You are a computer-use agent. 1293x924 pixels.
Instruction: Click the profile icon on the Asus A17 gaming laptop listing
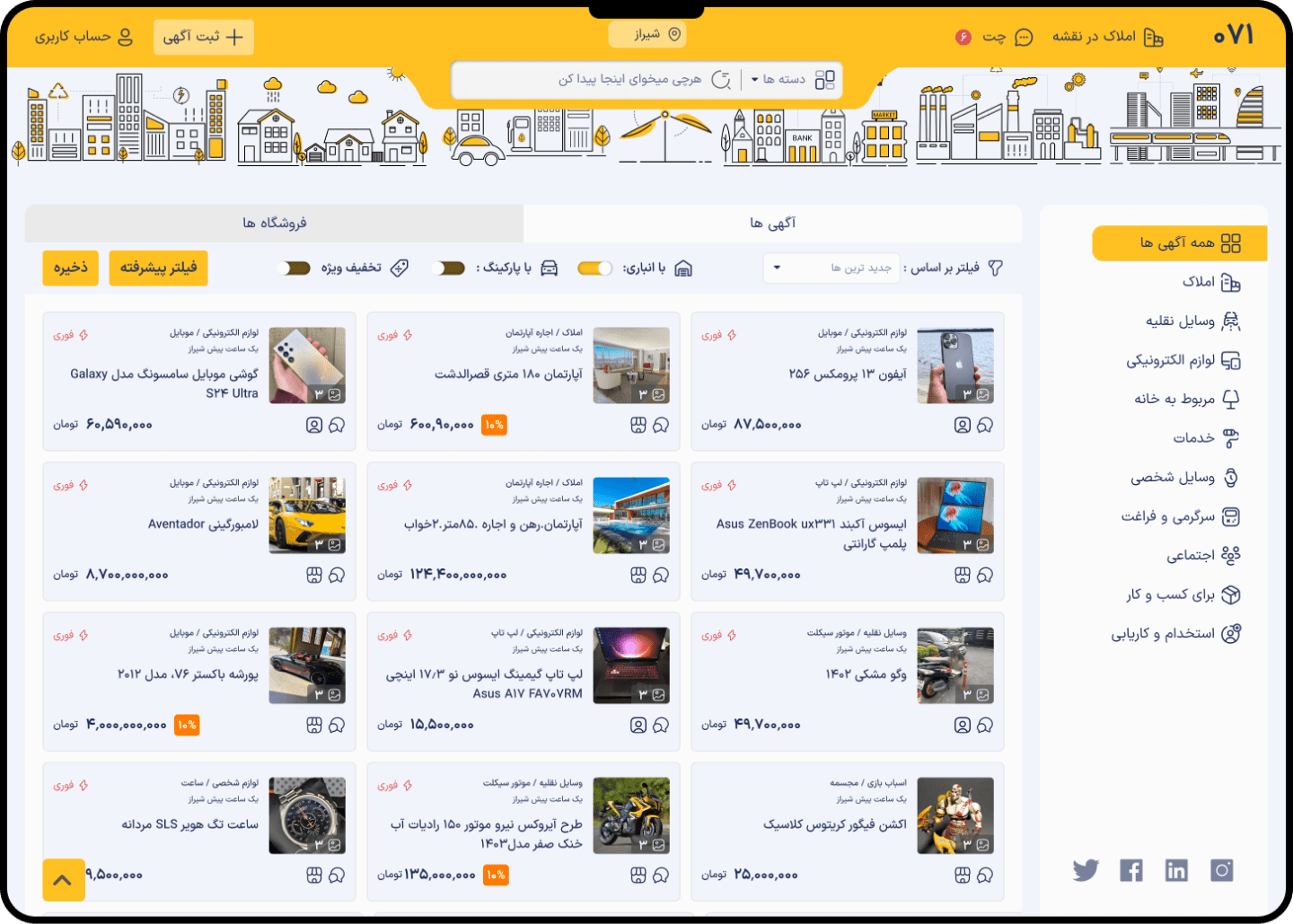[638, 725]
